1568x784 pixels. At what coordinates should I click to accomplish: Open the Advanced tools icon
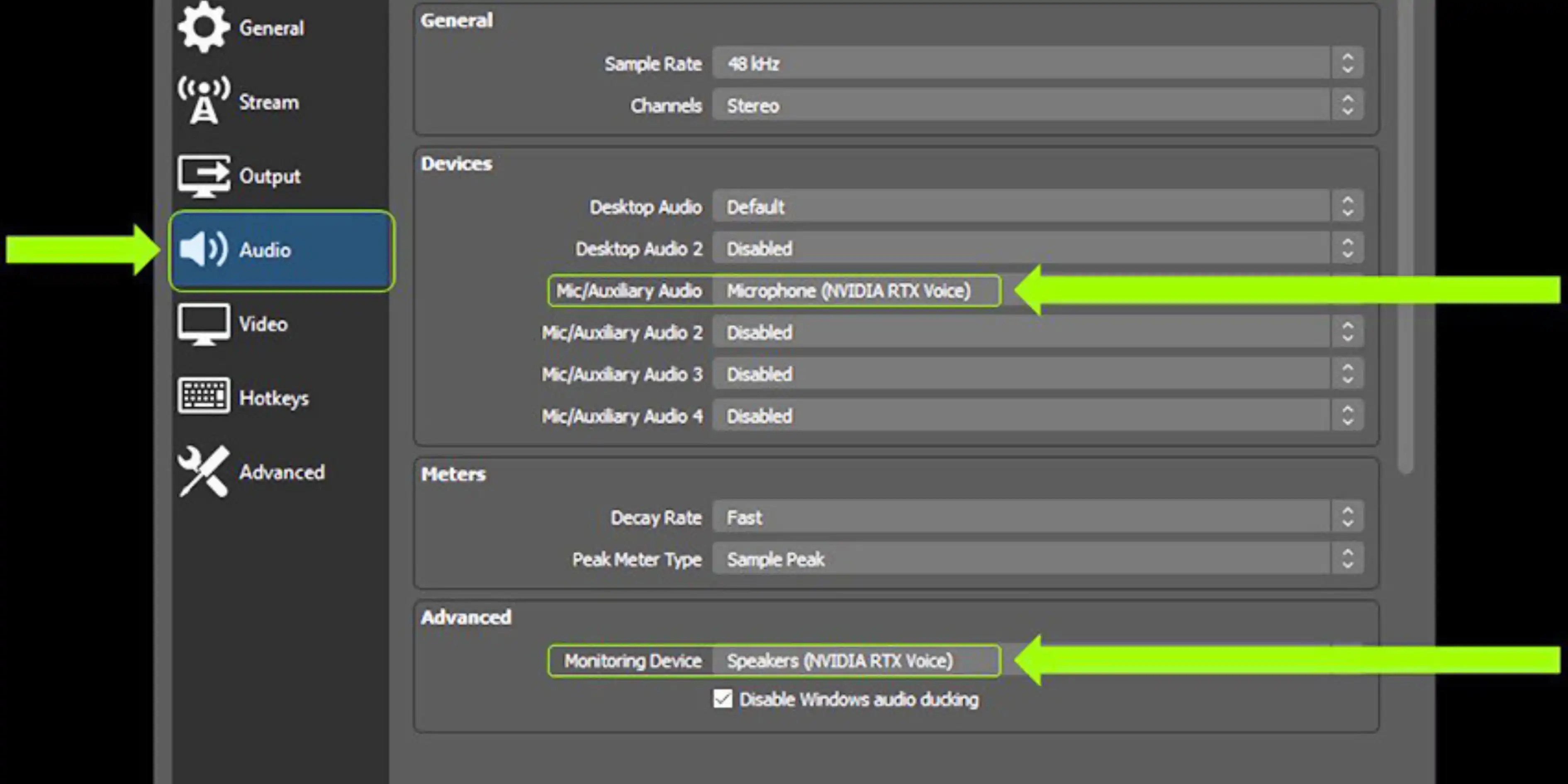(x=203, y=471)
